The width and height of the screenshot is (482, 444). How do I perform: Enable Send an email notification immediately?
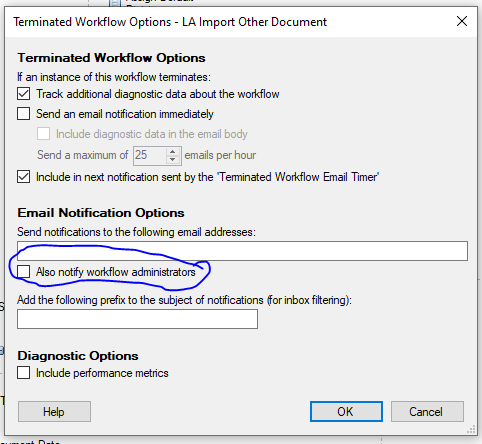(x=24, y=114)
